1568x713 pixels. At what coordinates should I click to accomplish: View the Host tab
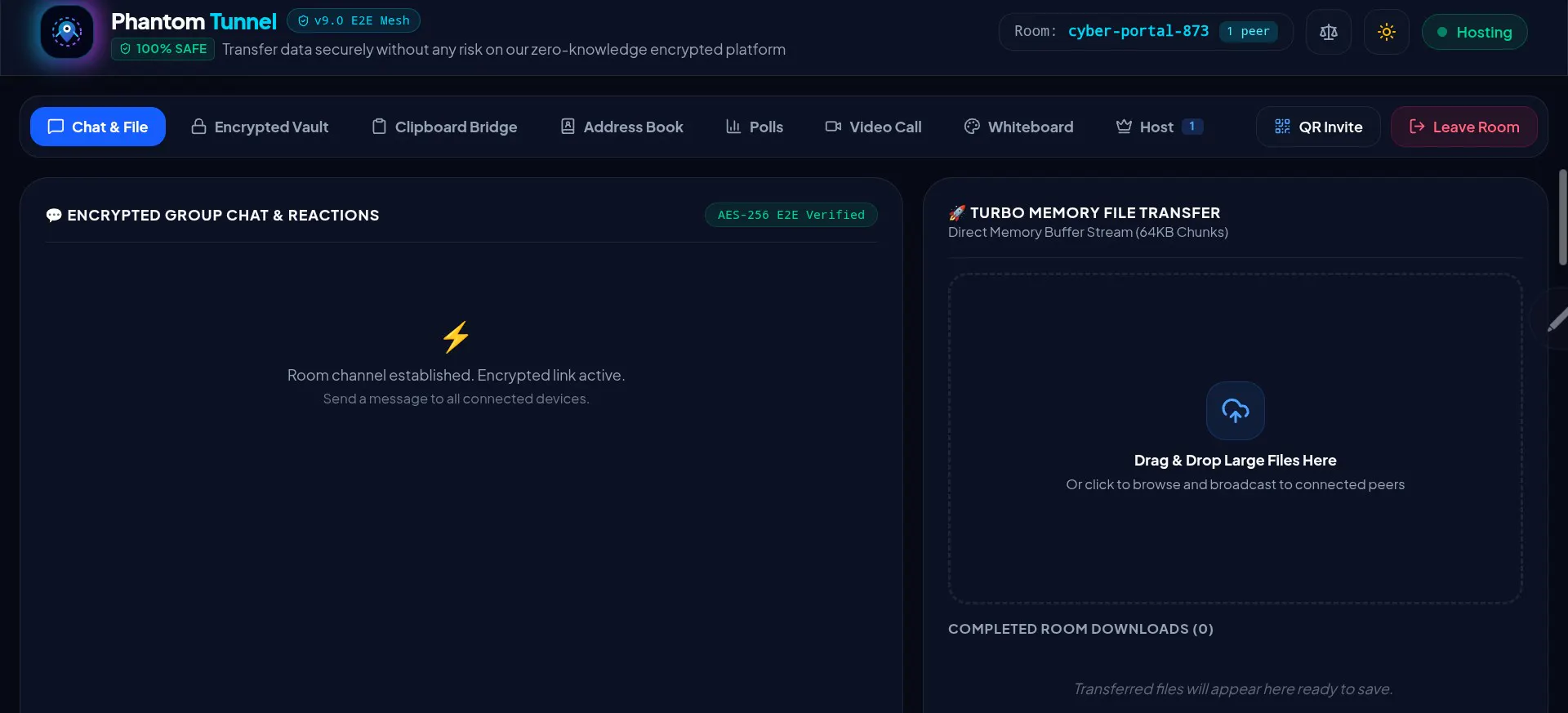(1160, 127)
